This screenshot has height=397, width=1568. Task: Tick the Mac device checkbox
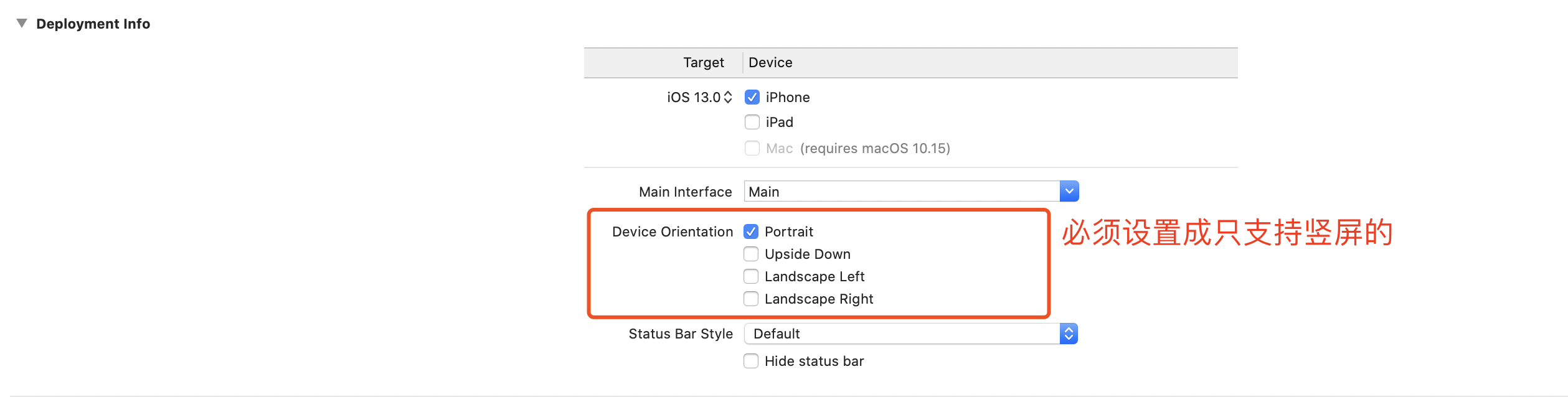(x=752, y=148)
